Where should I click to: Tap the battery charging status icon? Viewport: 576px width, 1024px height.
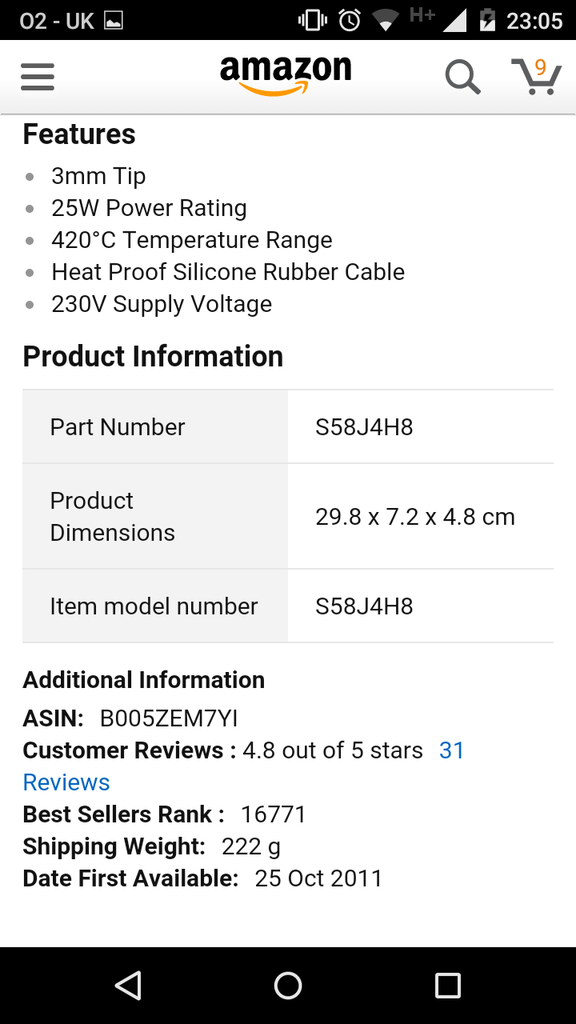(x=487, y=21)
